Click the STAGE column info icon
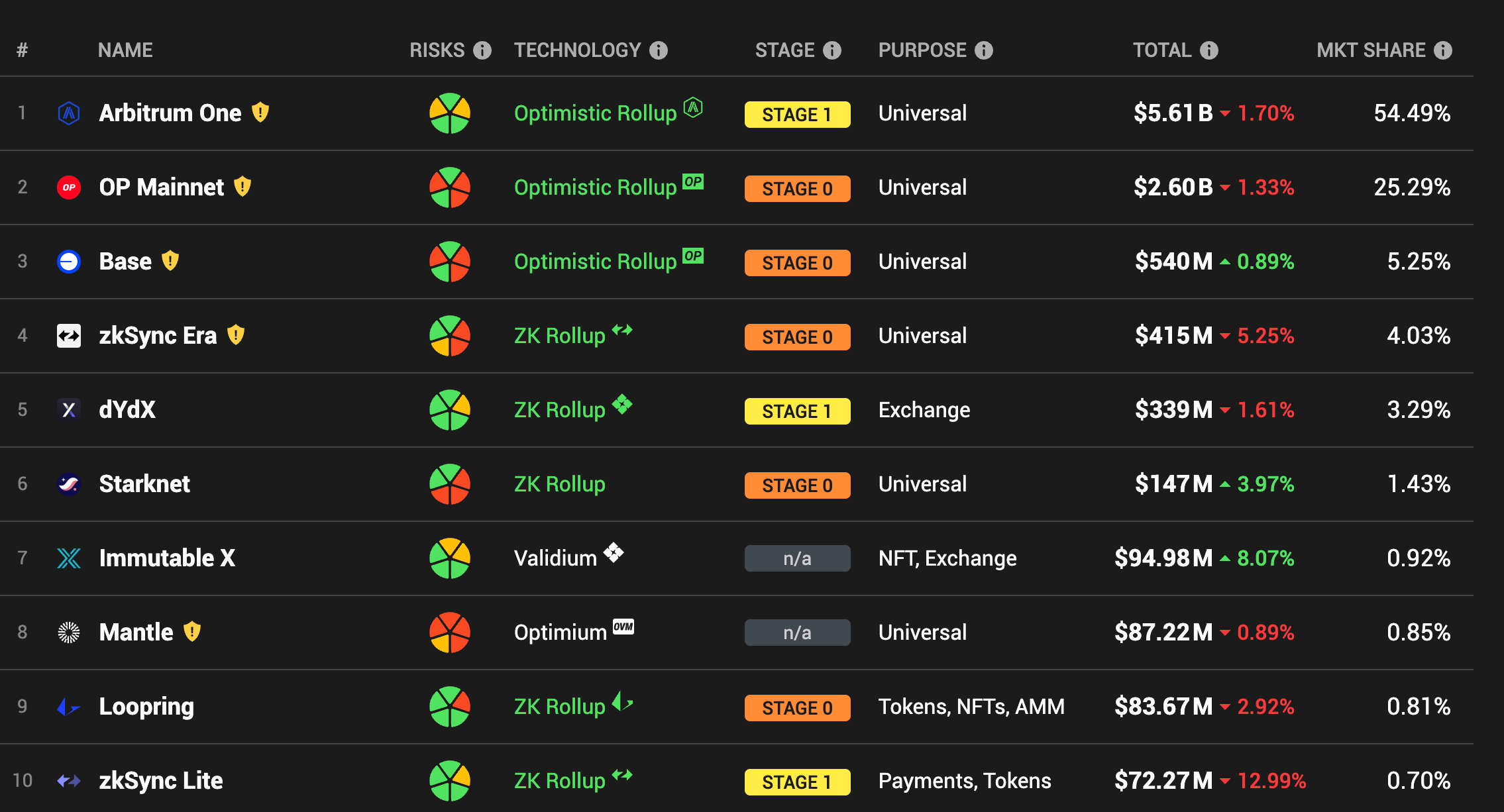Viewport: 1504px width, 812px height. [832, 50]
